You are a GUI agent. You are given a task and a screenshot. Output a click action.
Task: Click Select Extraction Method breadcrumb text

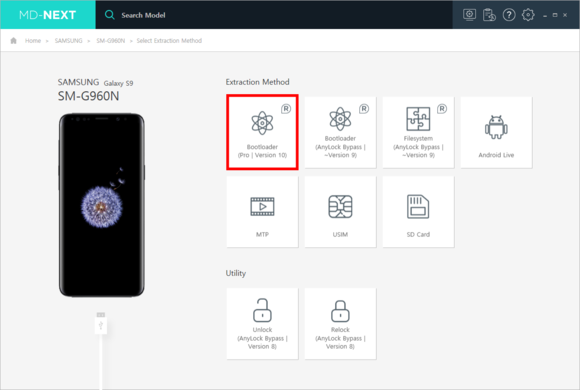point(169,41)
